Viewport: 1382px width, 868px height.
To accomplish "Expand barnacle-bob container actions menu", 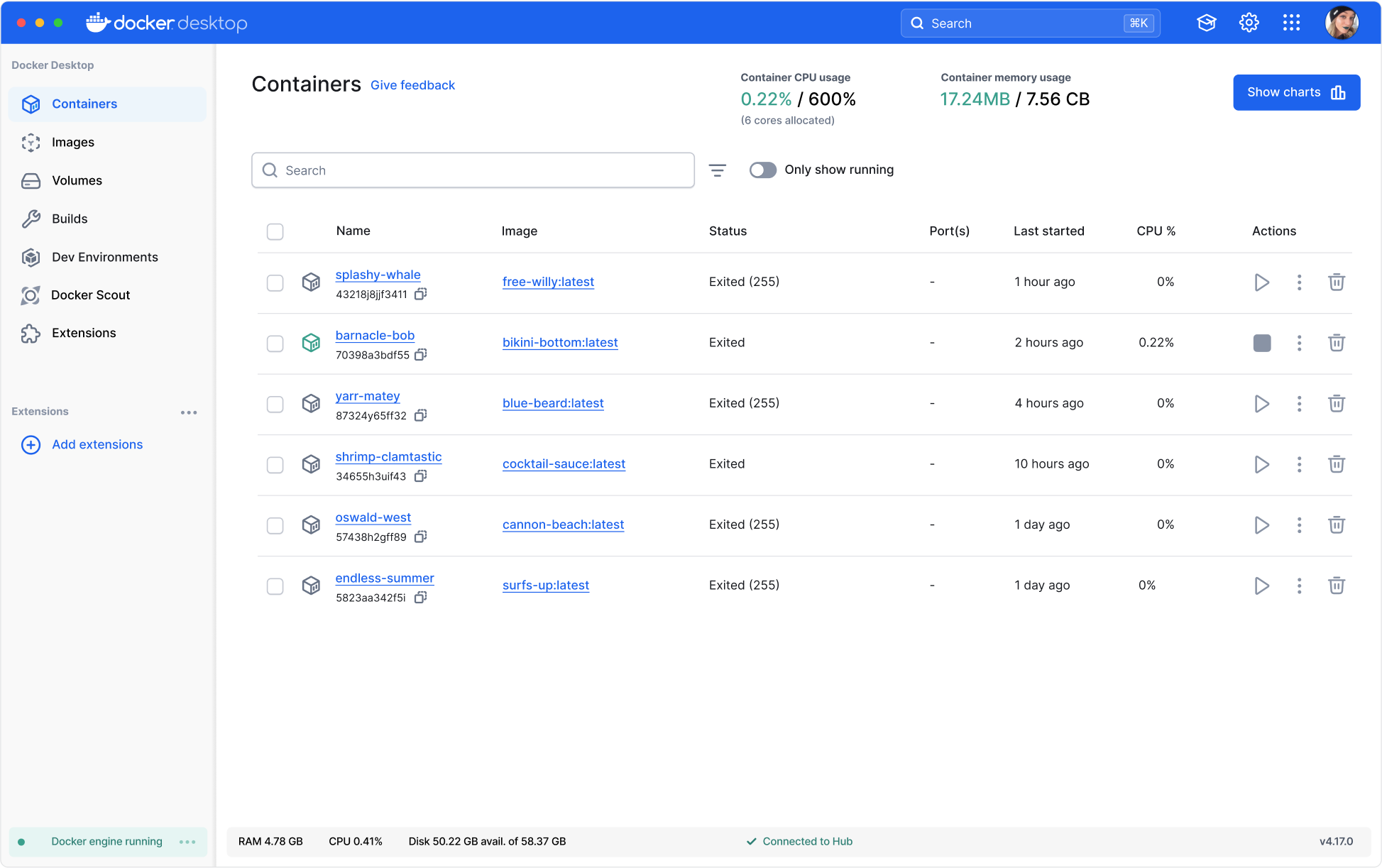I will point(1299,343).
